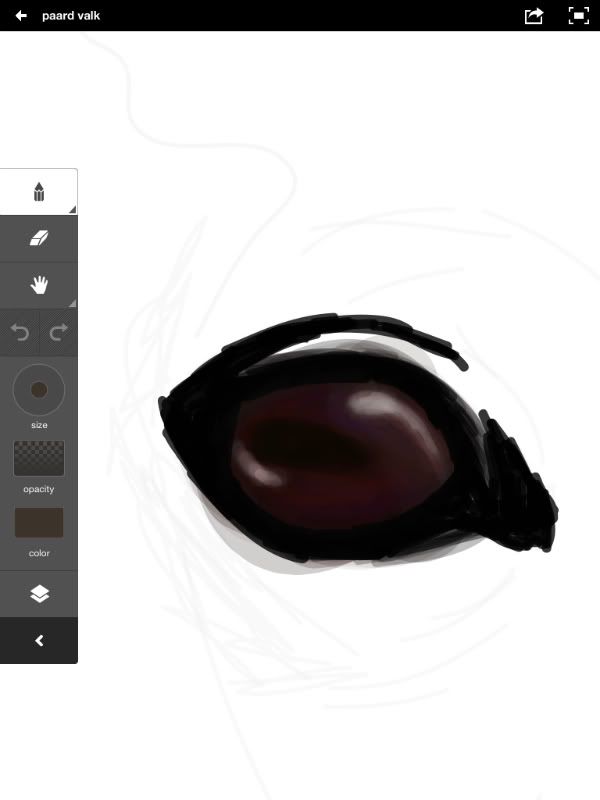The height and width of the screenshot is (800, 600).
Task: Open the brush size control
Action: click(39, 391)
